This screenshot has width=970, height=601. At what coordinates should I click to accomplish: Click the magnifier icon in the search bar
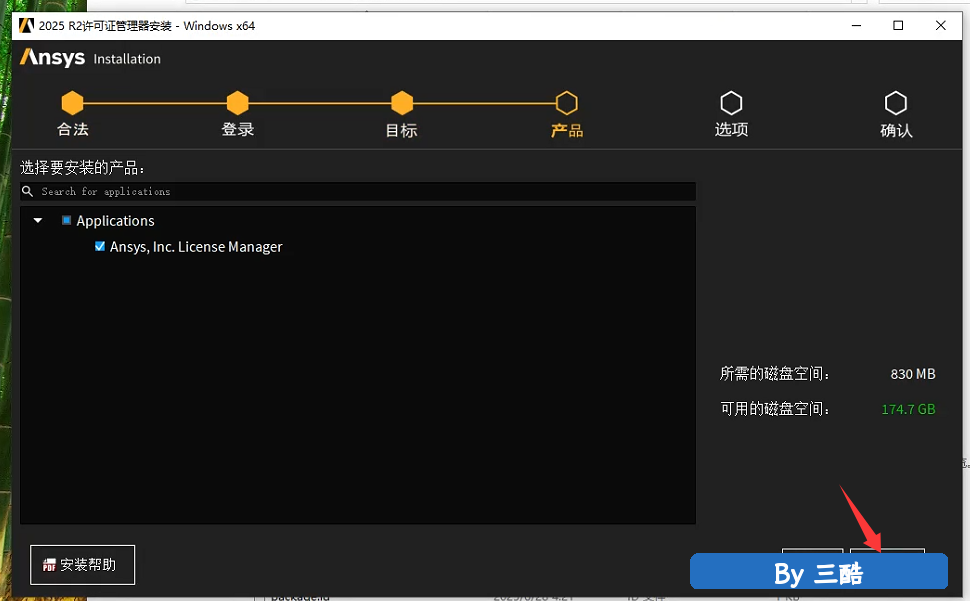click(x=27, y=191)
